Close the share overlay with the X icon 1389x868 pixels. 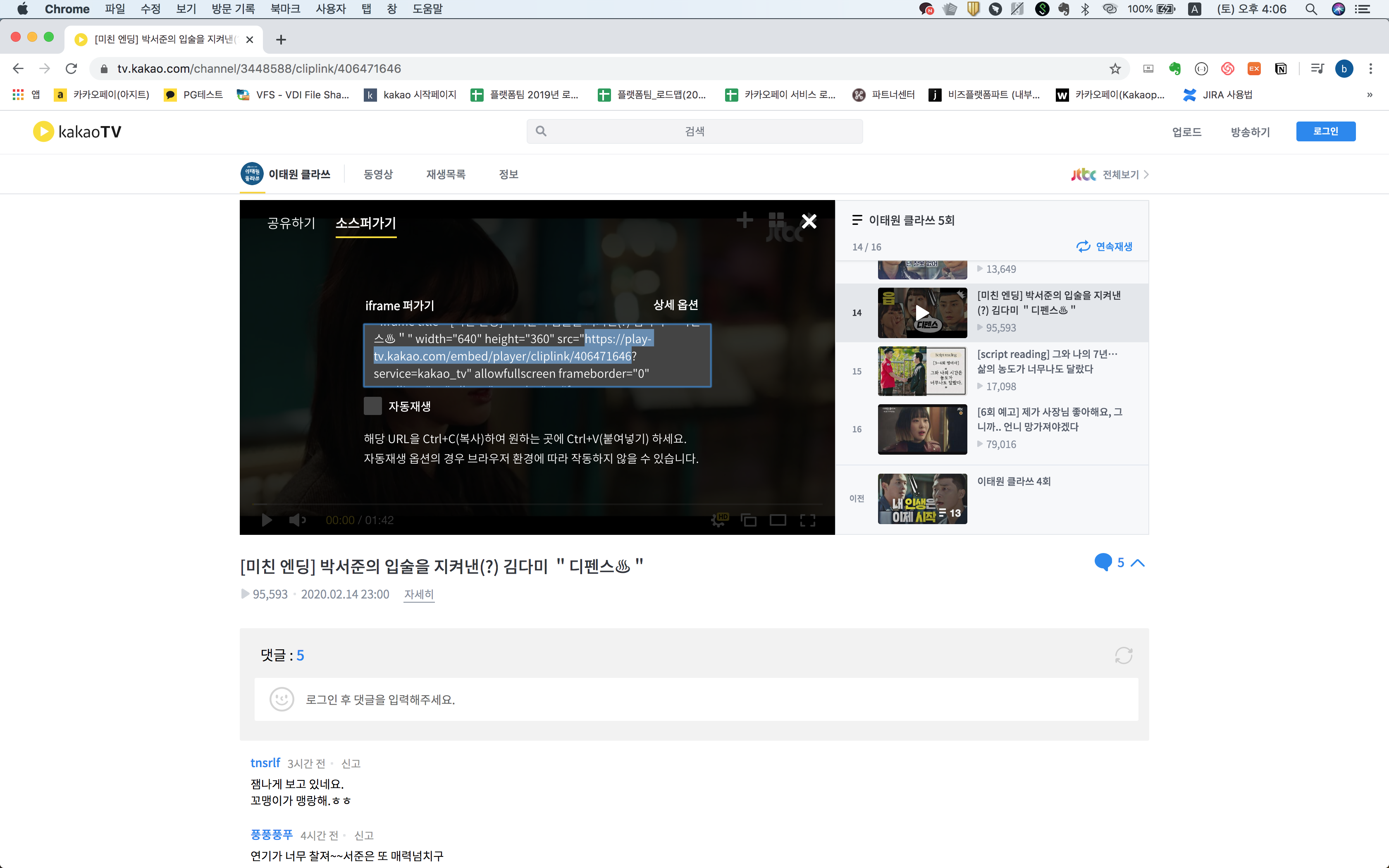pyautogui.click(x=809, y=221)
